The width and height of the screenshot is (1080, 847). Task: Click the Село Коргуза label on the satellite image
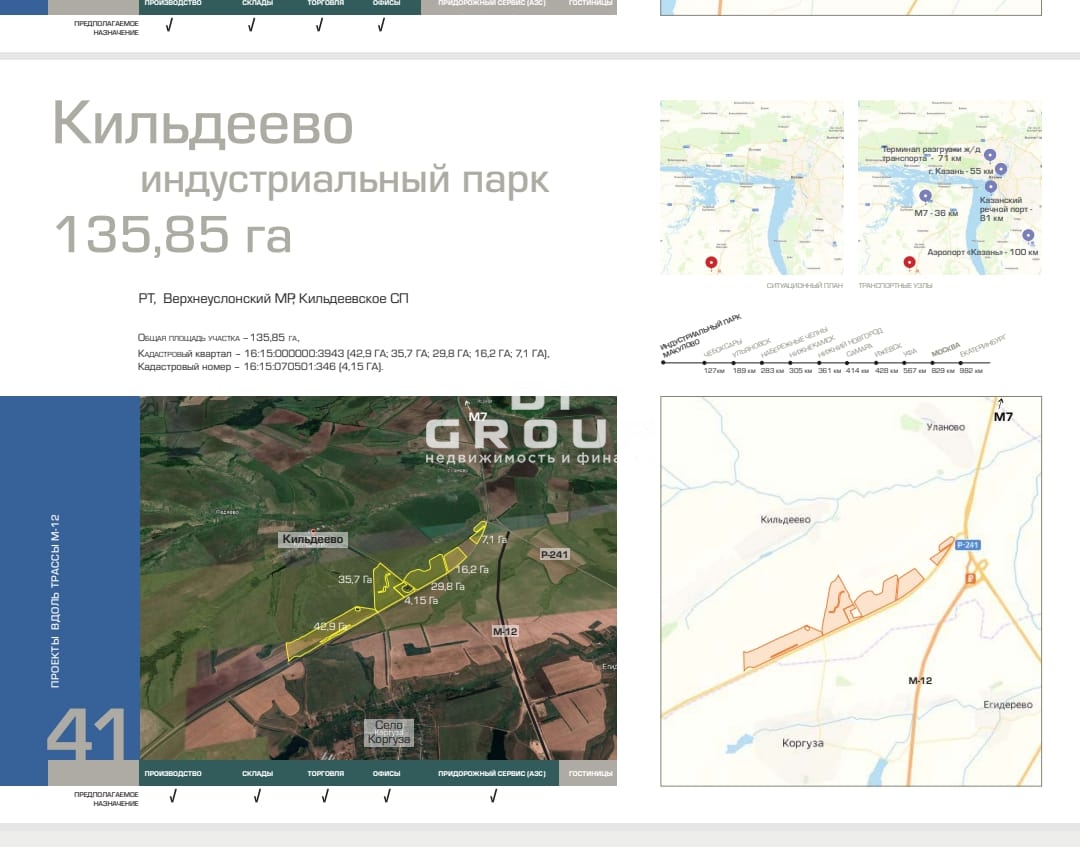(x=388, y=732)
